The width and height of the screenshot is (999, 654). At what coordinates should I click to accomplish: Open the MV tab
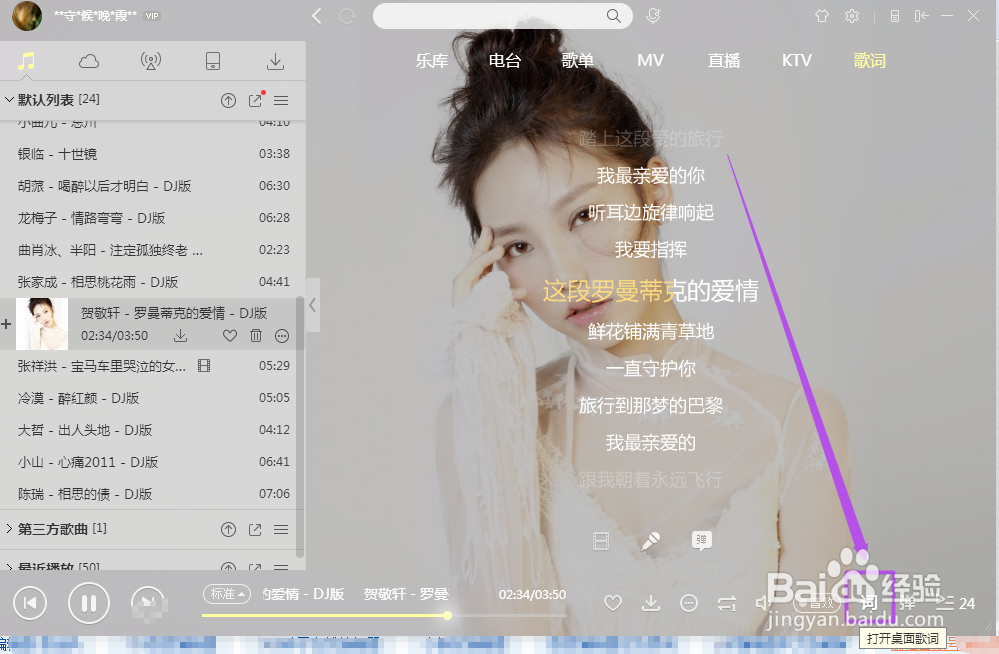point(650,61)
